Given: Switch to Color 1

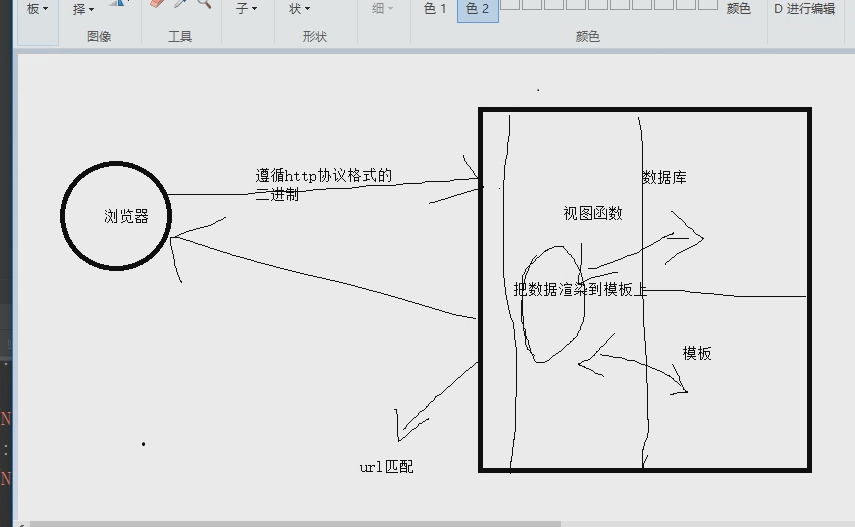Looking at the screenshot, I should click(x=435, y=9).
